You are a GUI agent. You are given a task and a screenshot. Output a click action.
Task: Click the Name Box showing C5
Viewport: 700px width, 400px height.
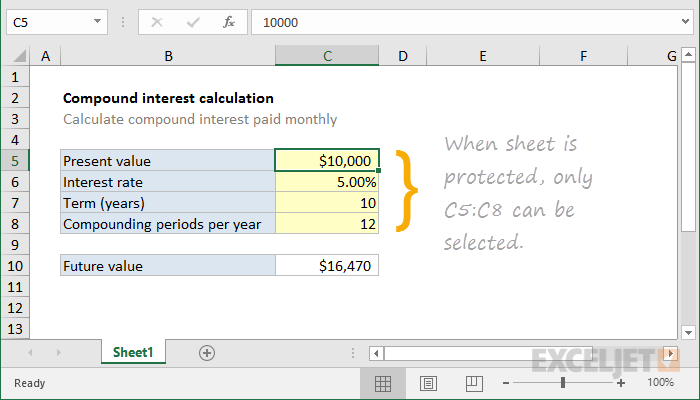tap(57, 22)
